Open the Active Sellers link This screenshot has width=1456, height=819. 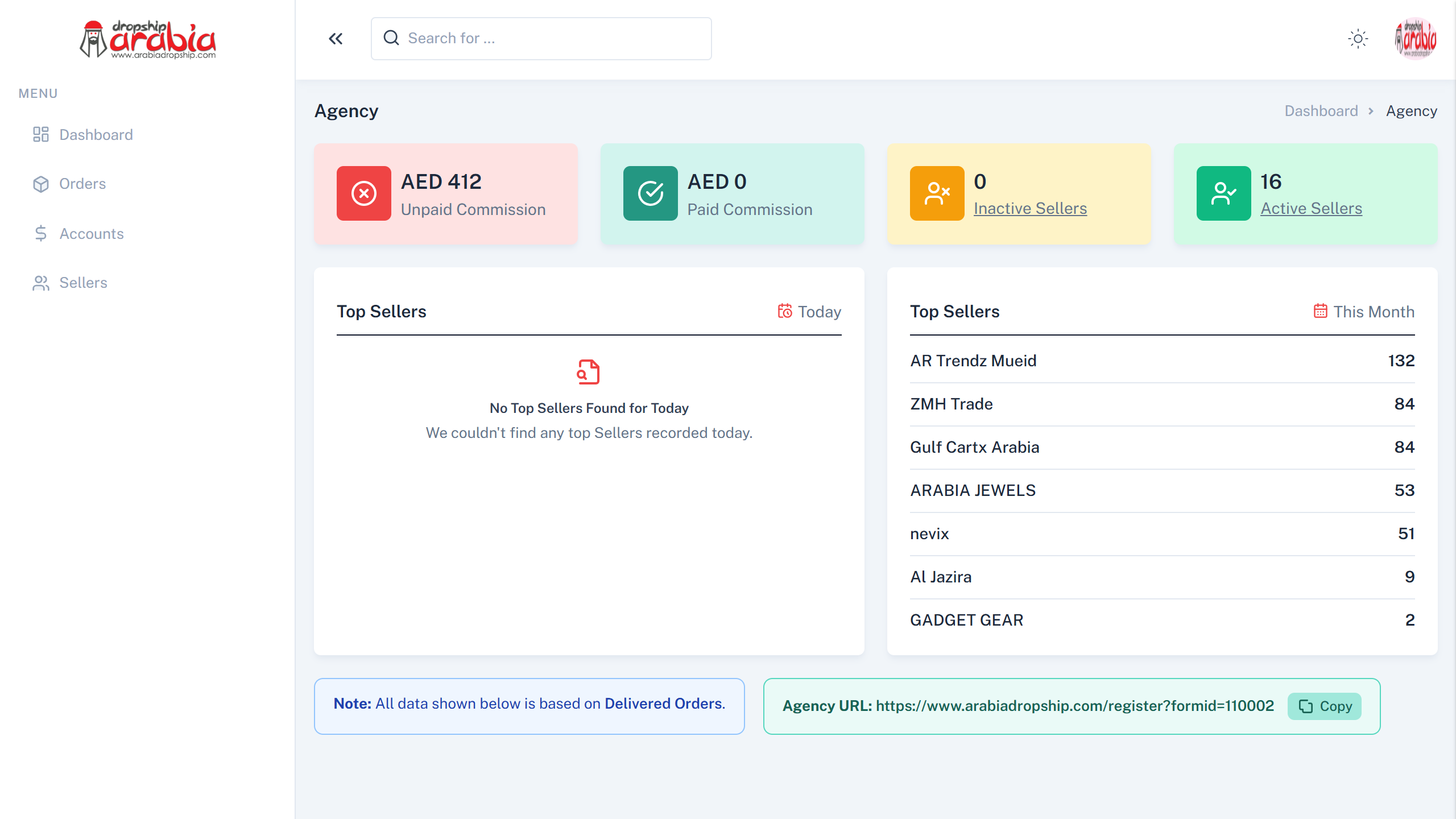pos(1311,209)
